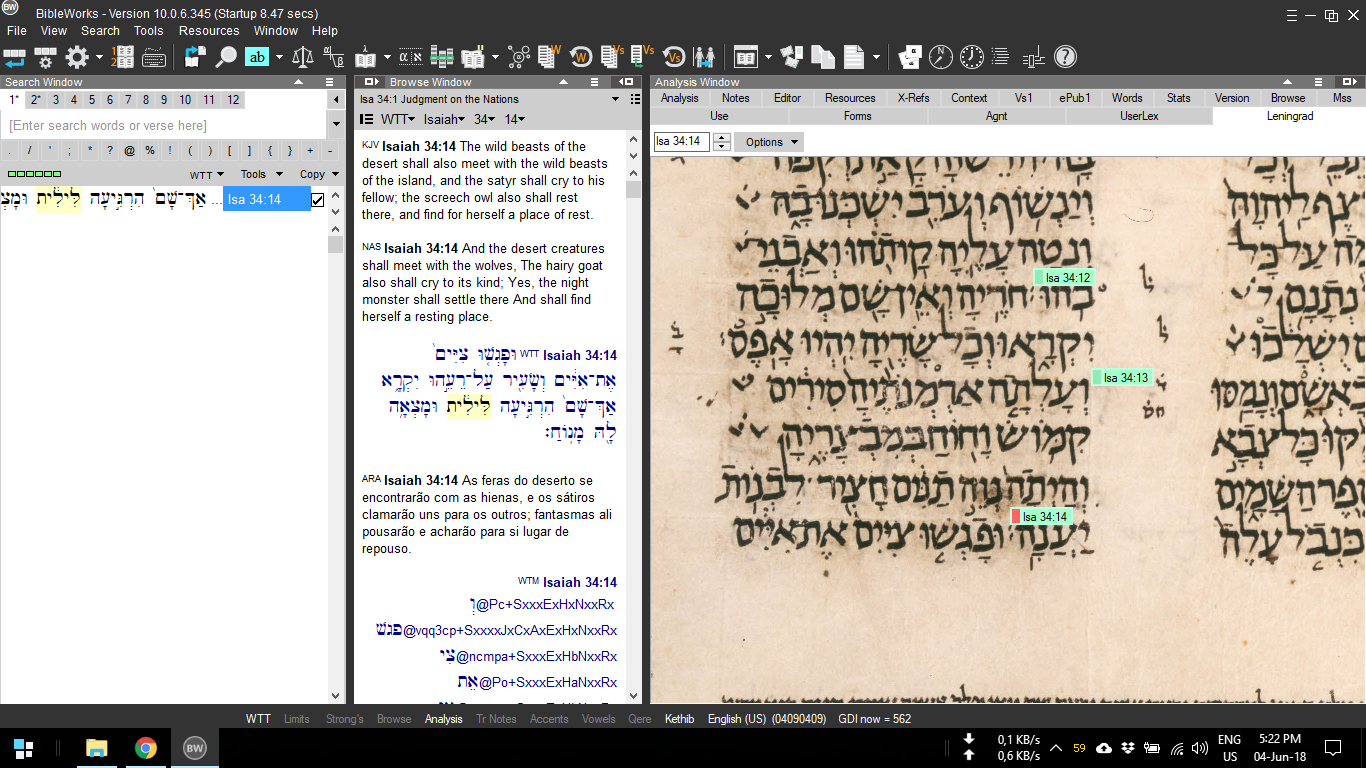Switch to the Words tab
The height and width of the screenshot is (768, 1366).
click(1127, 98)
